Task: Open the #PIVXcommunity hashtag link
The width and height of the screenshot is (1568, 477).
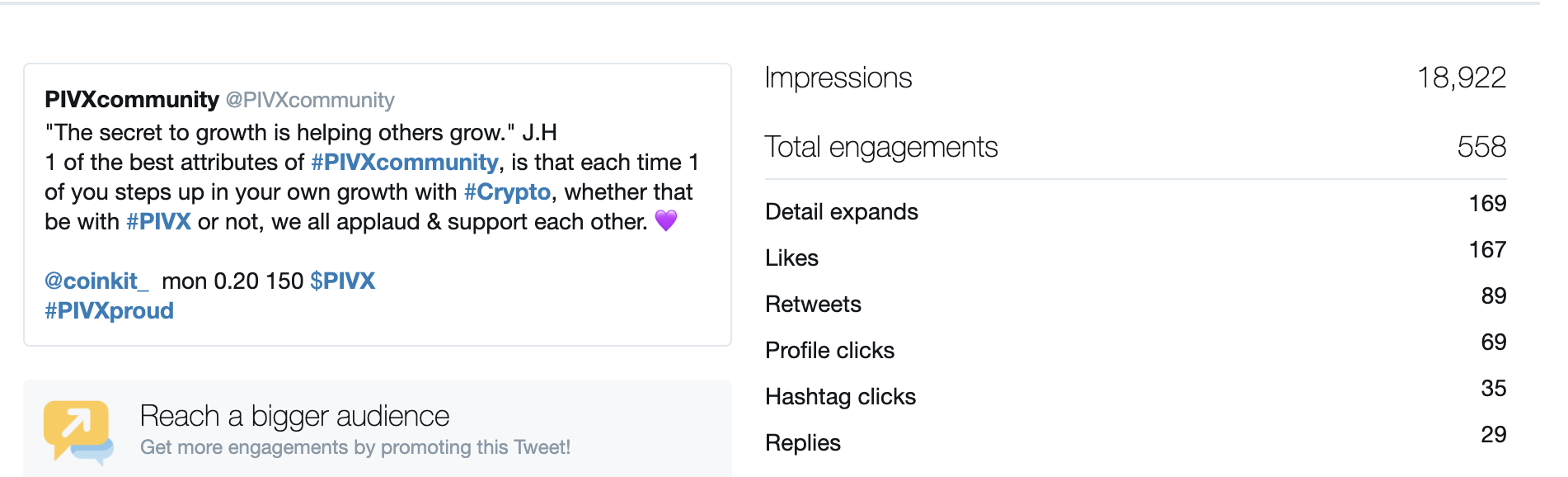Action: tap(405, 162)
